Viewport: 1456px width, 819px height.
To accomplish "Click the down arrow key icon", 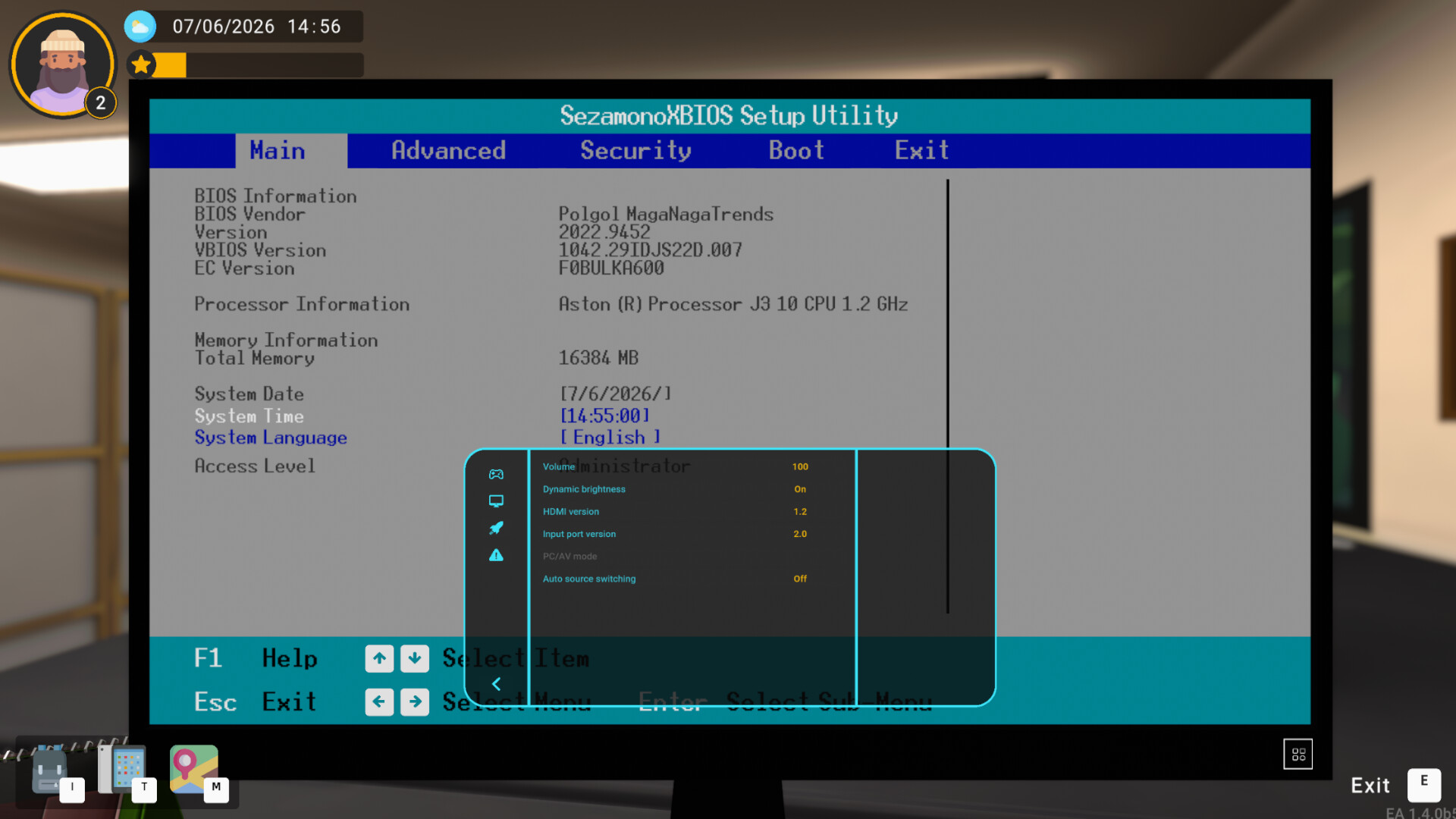I will [415, 658].
